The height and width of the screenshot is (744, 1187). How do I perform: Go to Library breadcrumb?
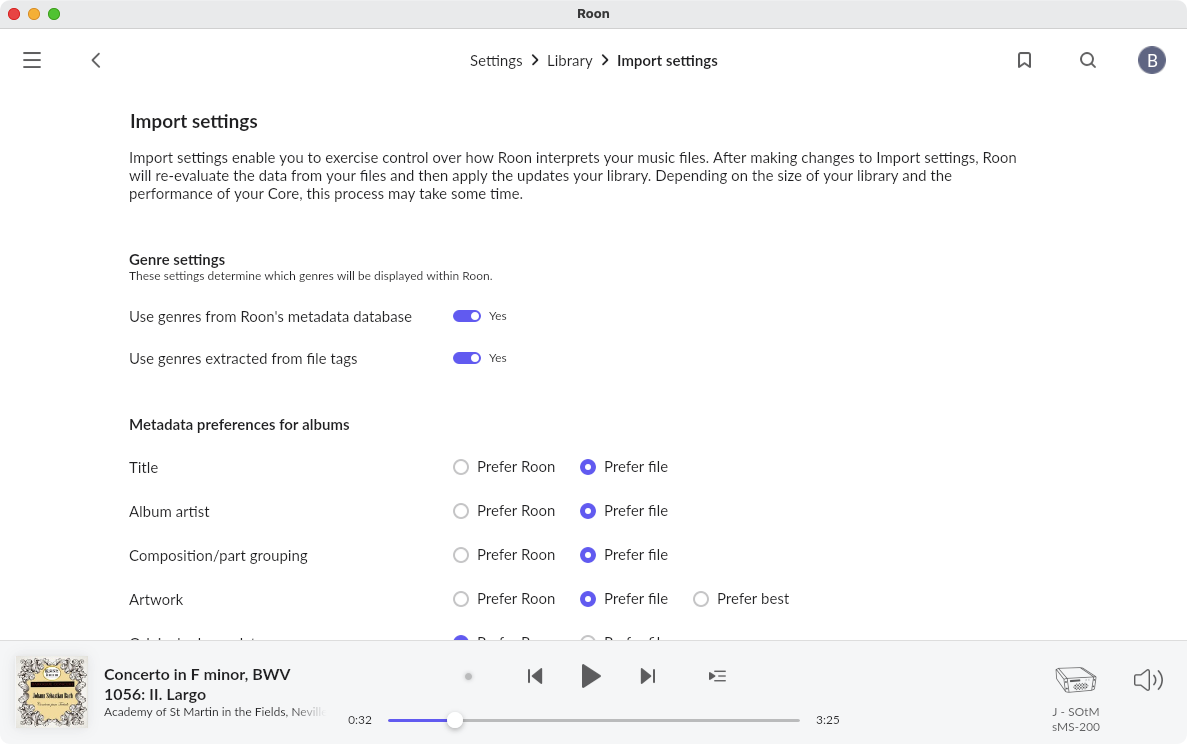569,61
